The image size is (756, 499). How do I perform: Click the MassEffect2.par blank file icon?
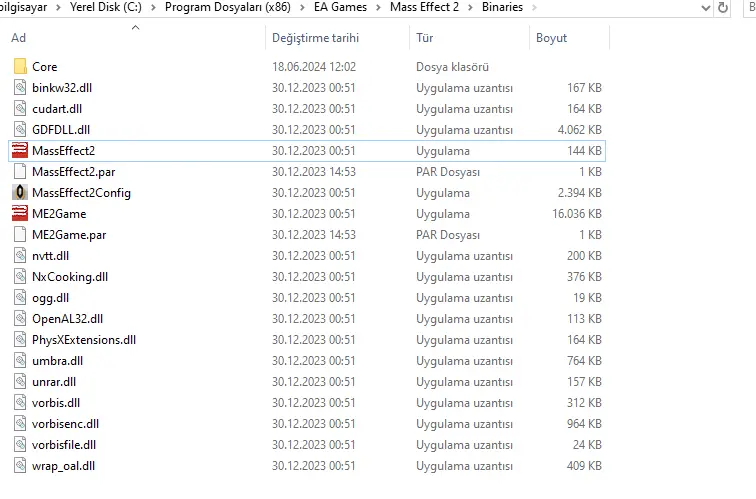[20, 172]
